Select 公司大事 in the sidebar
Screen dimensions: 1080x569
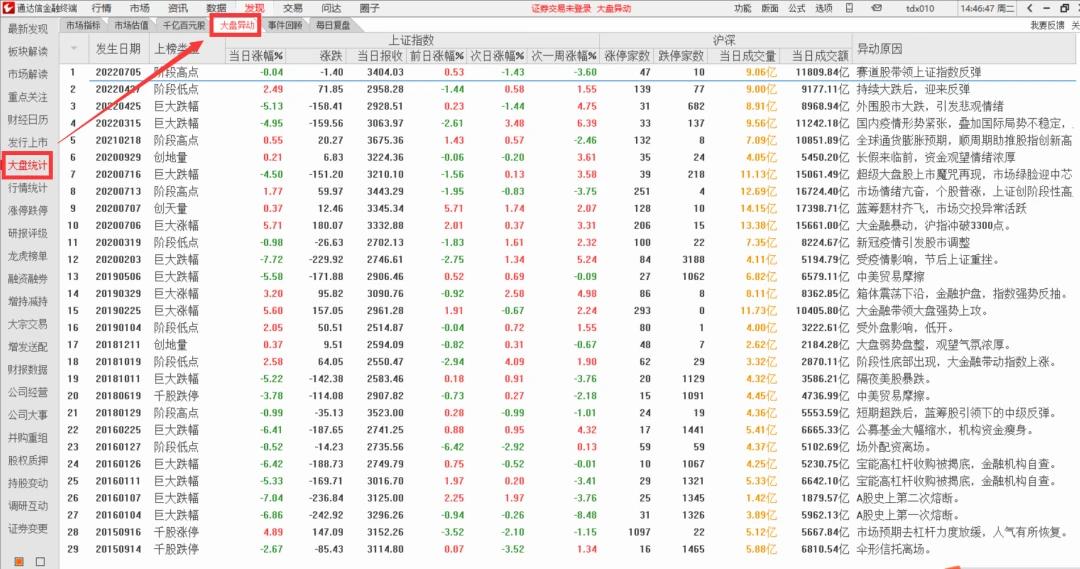[x=28, y=415]
